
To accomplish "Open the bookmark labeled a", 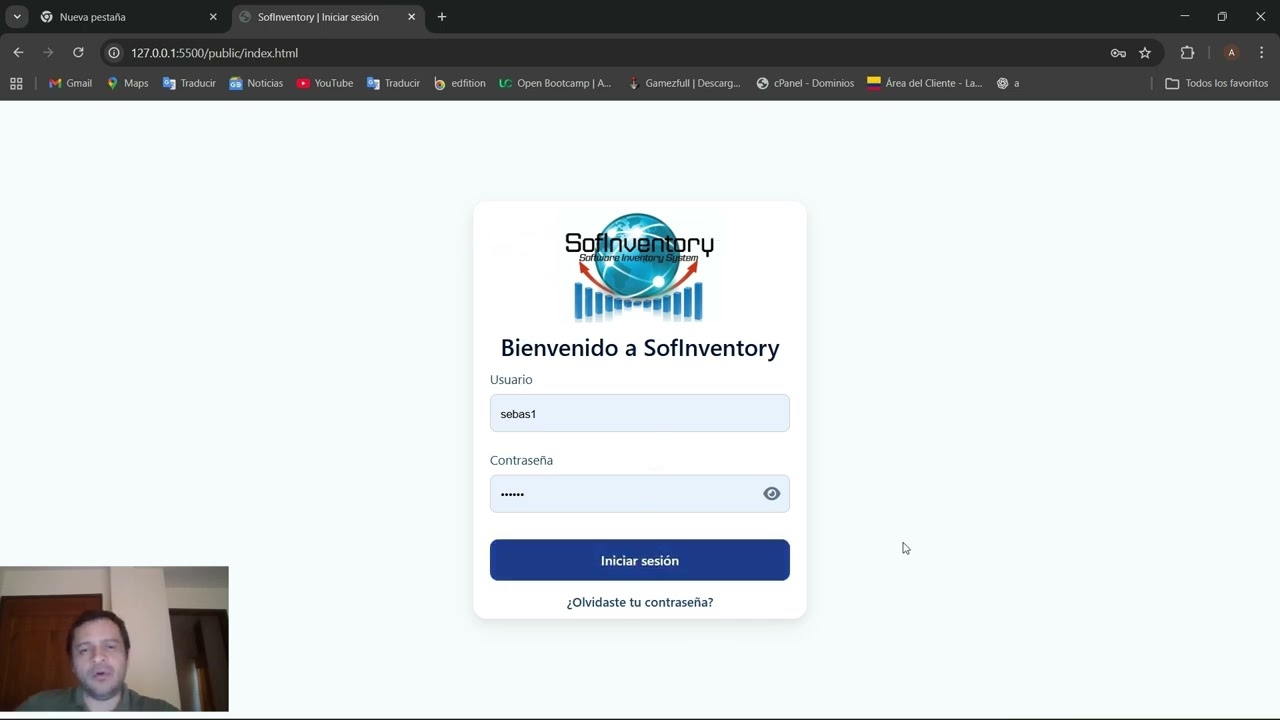I will 1008,83.
